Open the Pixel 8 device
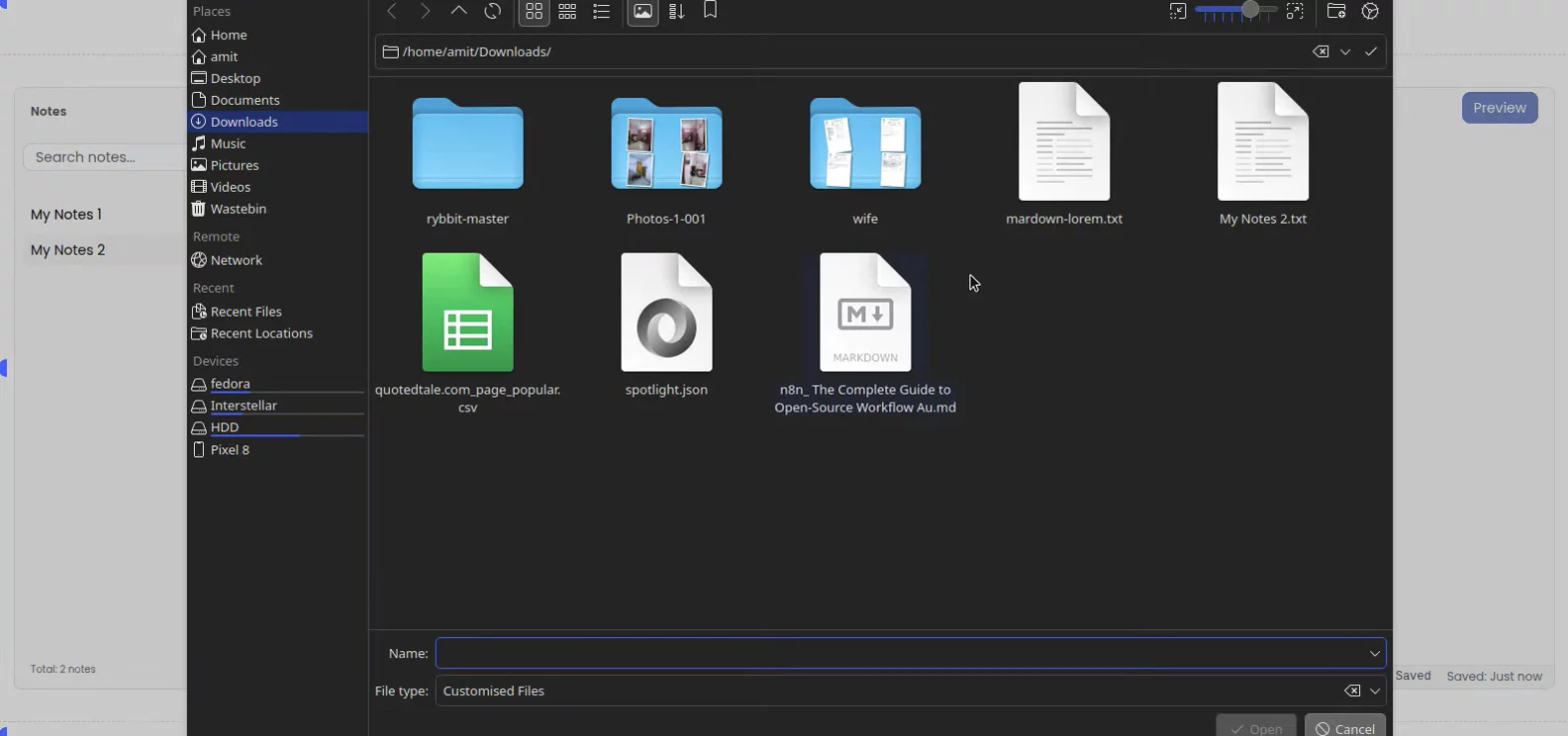 [x=277, y=449]
